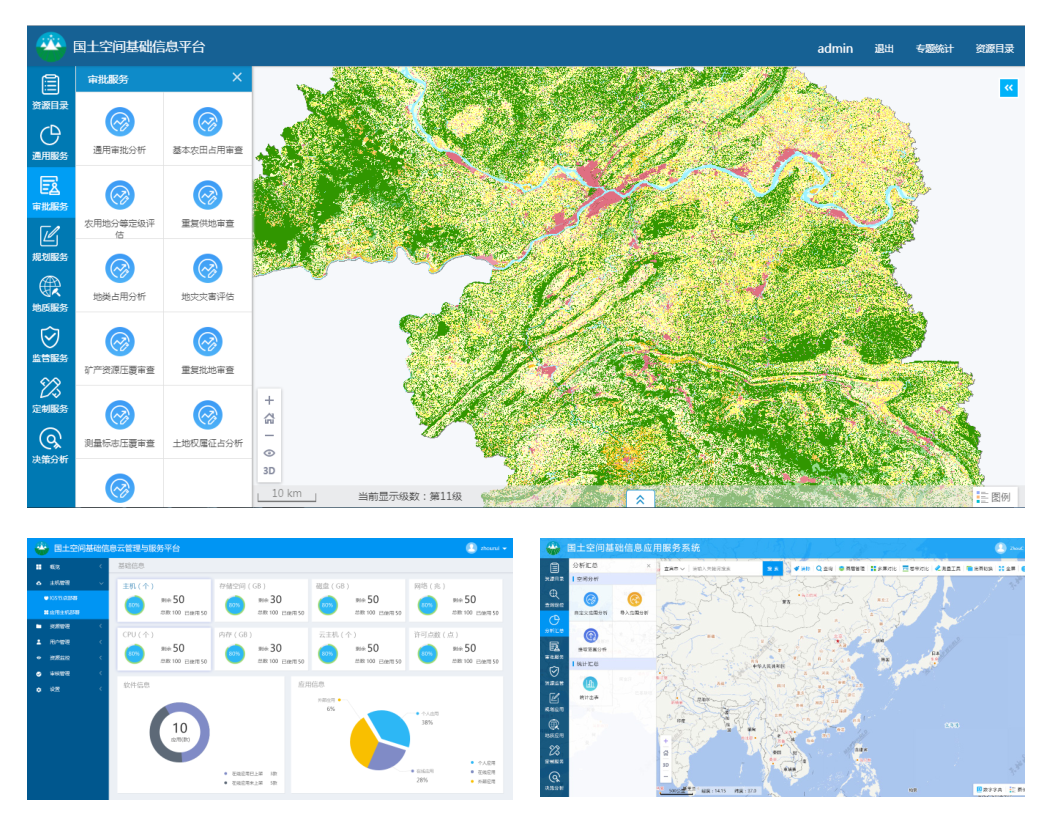Open the zhourui user dropdown
The height and width of the screenshot is (826, 1055).
tap(488, 548)
